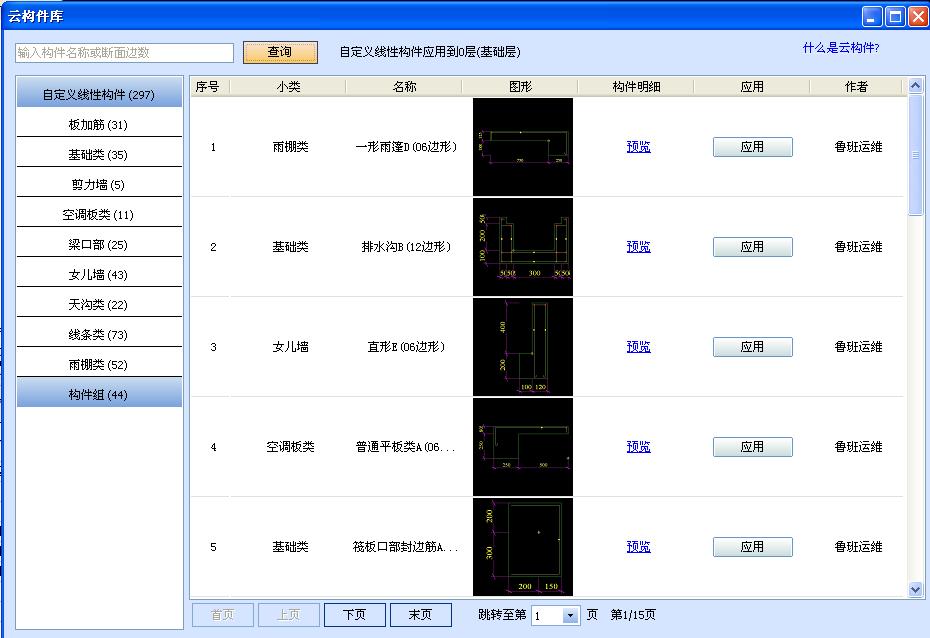
Task: Sort by the 名称 column header
Action: click(x=405, y=87)
